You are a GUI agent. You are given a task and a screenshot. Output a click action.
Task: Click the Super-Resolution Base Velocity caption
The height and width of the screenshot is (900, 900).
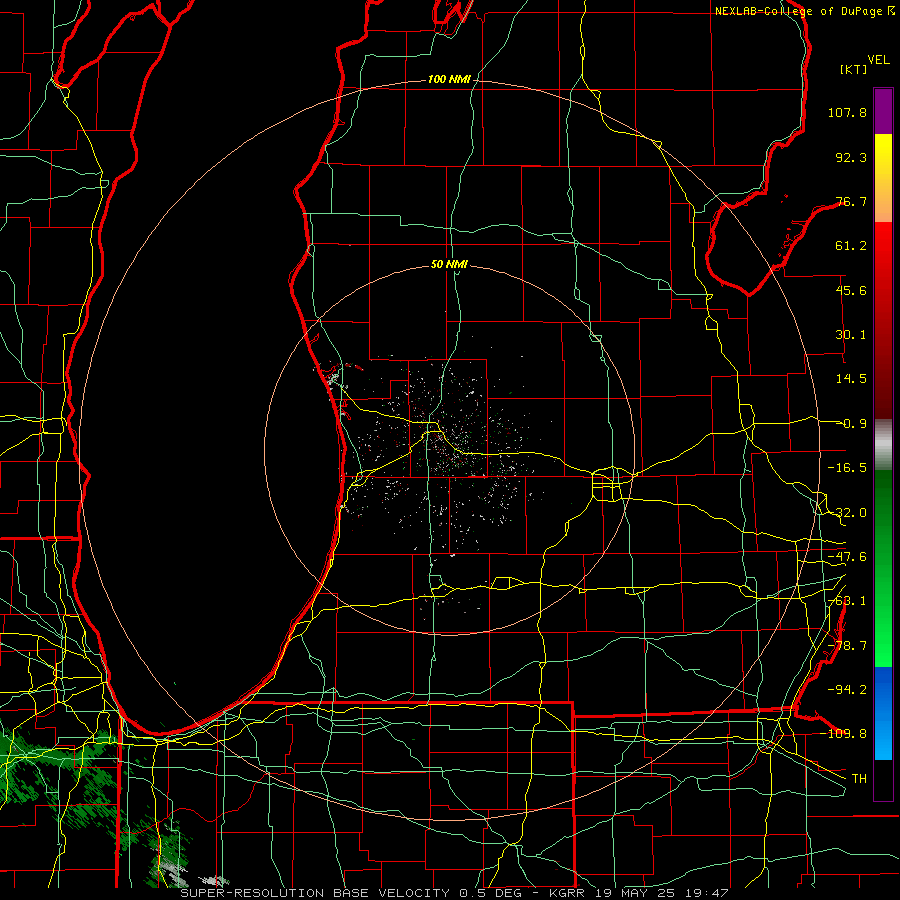pyautogui.click(x=455, y=893)
